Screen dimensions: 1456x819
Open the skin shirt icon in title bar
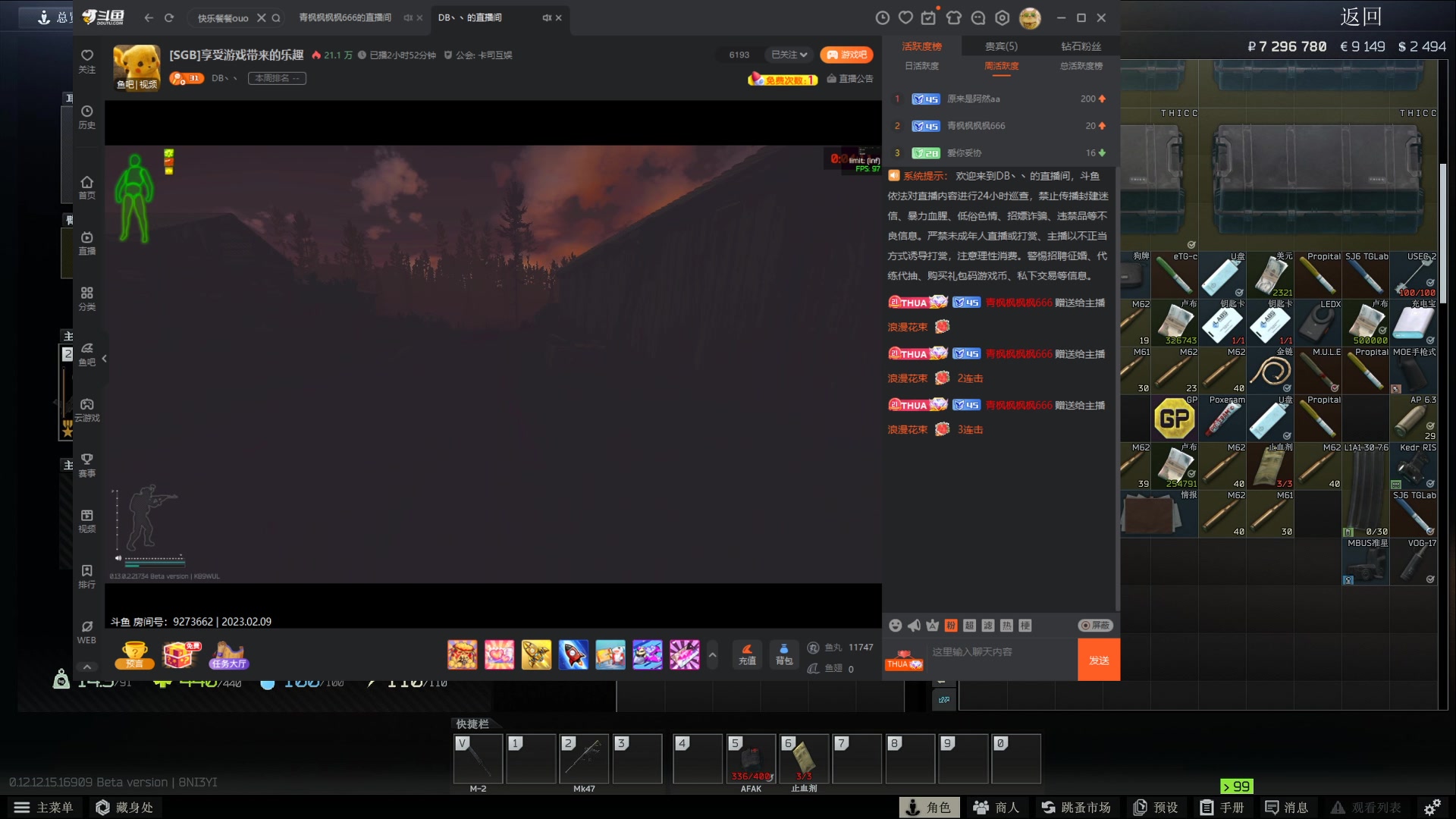coord(954,17)
